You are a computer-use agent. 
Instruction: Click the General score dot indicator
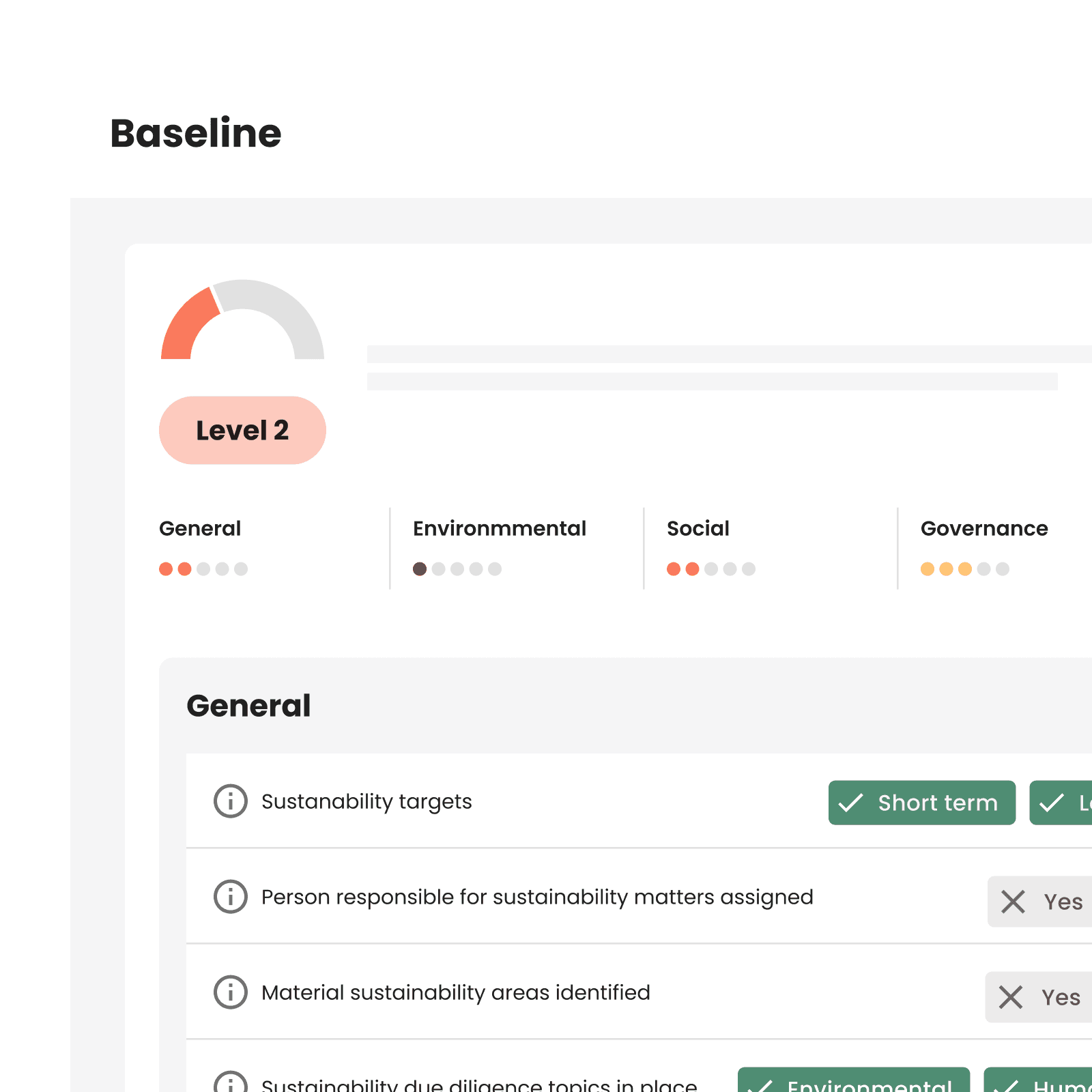click(x=203, y=569)
